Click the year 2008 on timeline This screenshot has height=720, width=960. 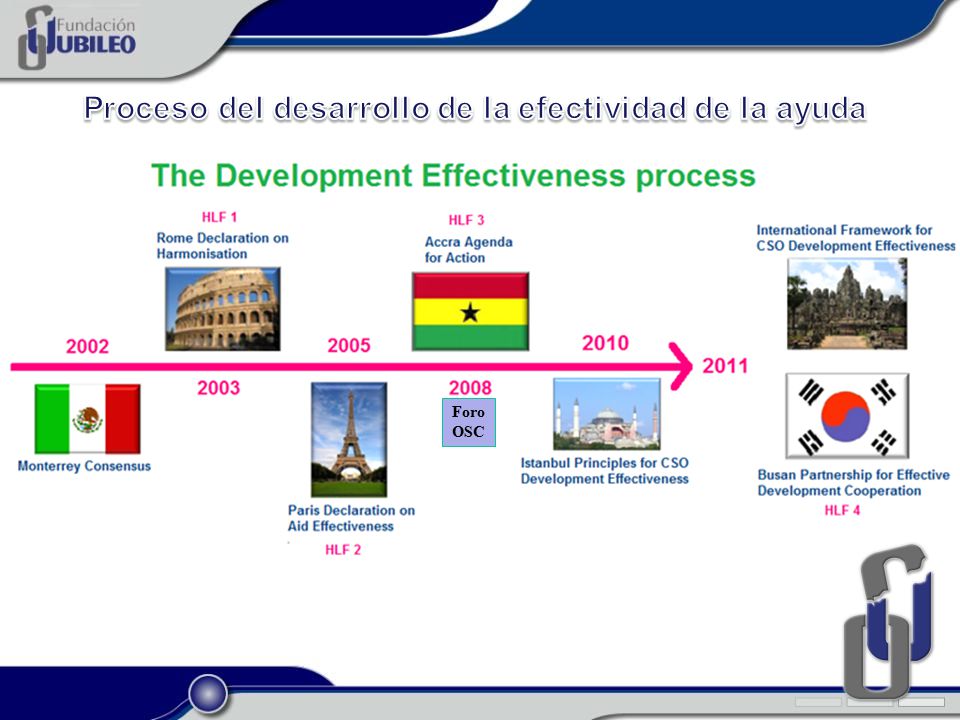[470, 388]
